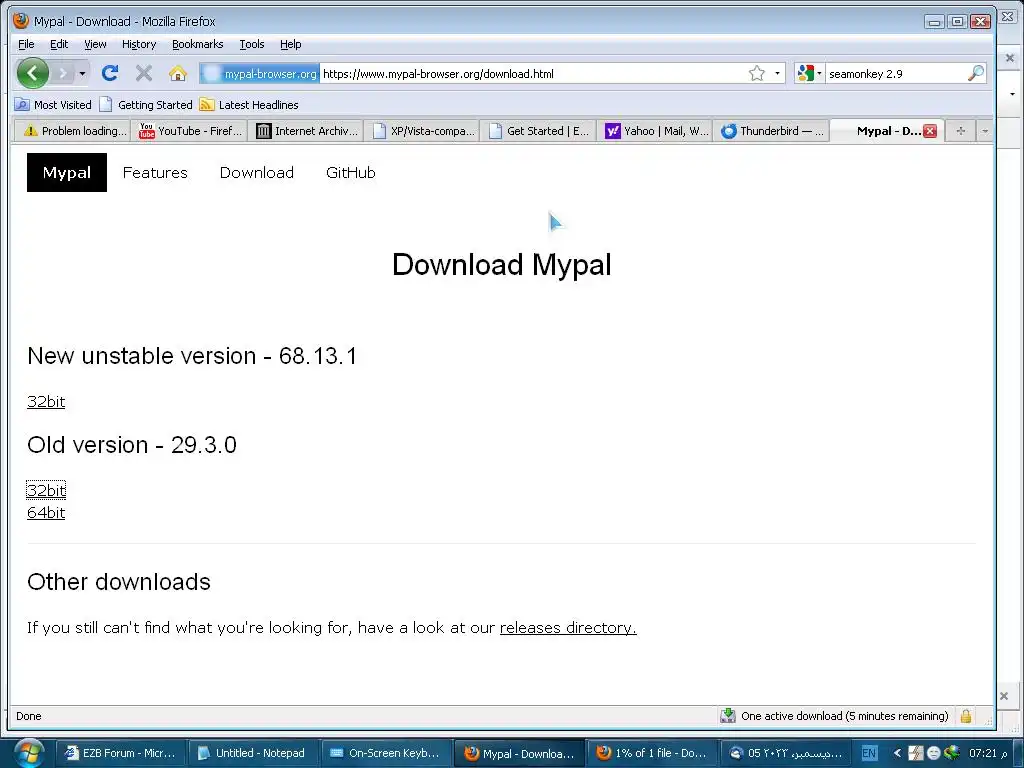Click One active download status text
1024x768 pixels.
pyautogui.click(x=844, y=716)
